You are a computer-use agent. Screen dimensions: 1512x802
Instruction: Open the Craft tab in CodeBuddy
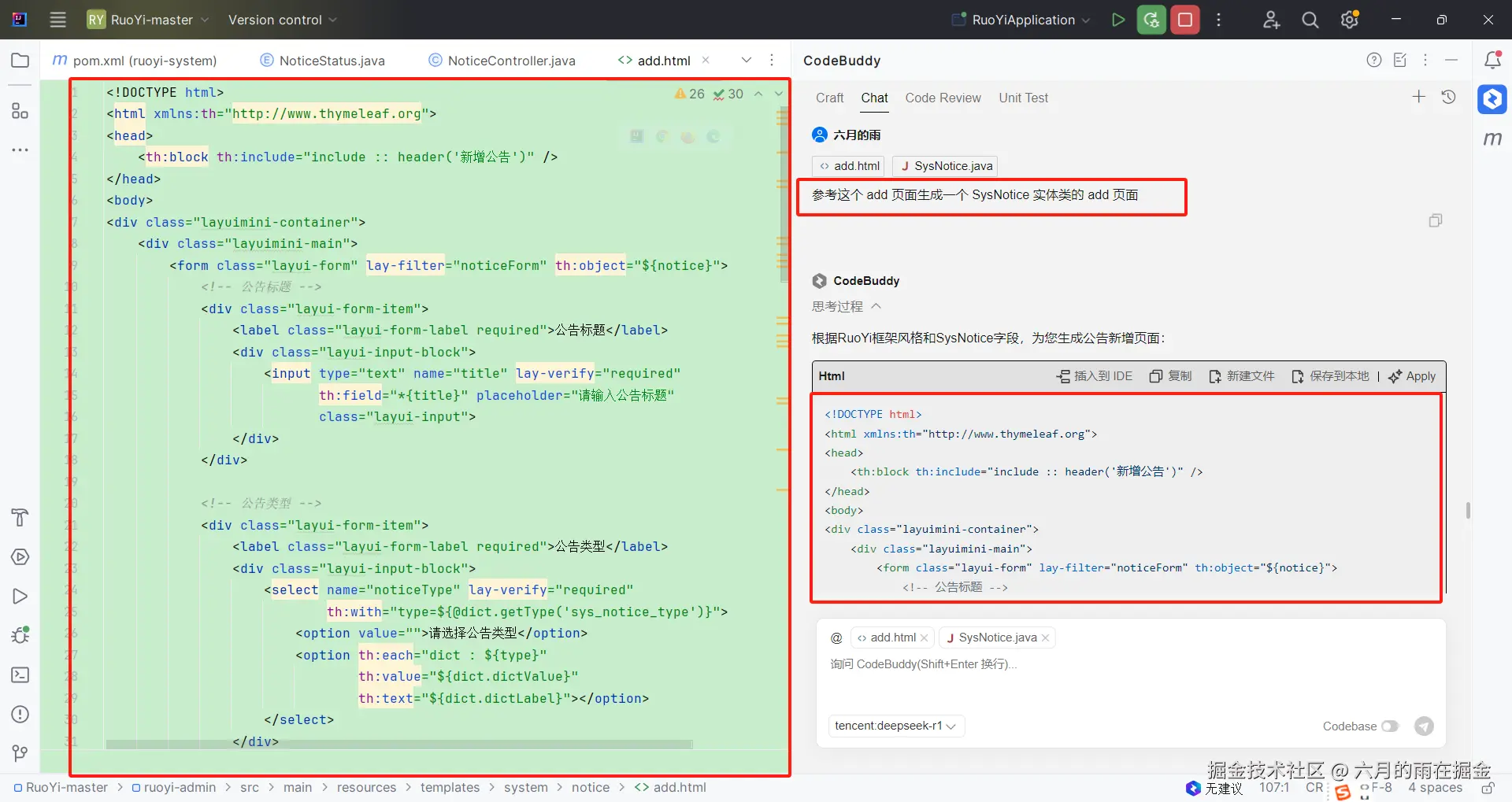click(x=829, y=98)
